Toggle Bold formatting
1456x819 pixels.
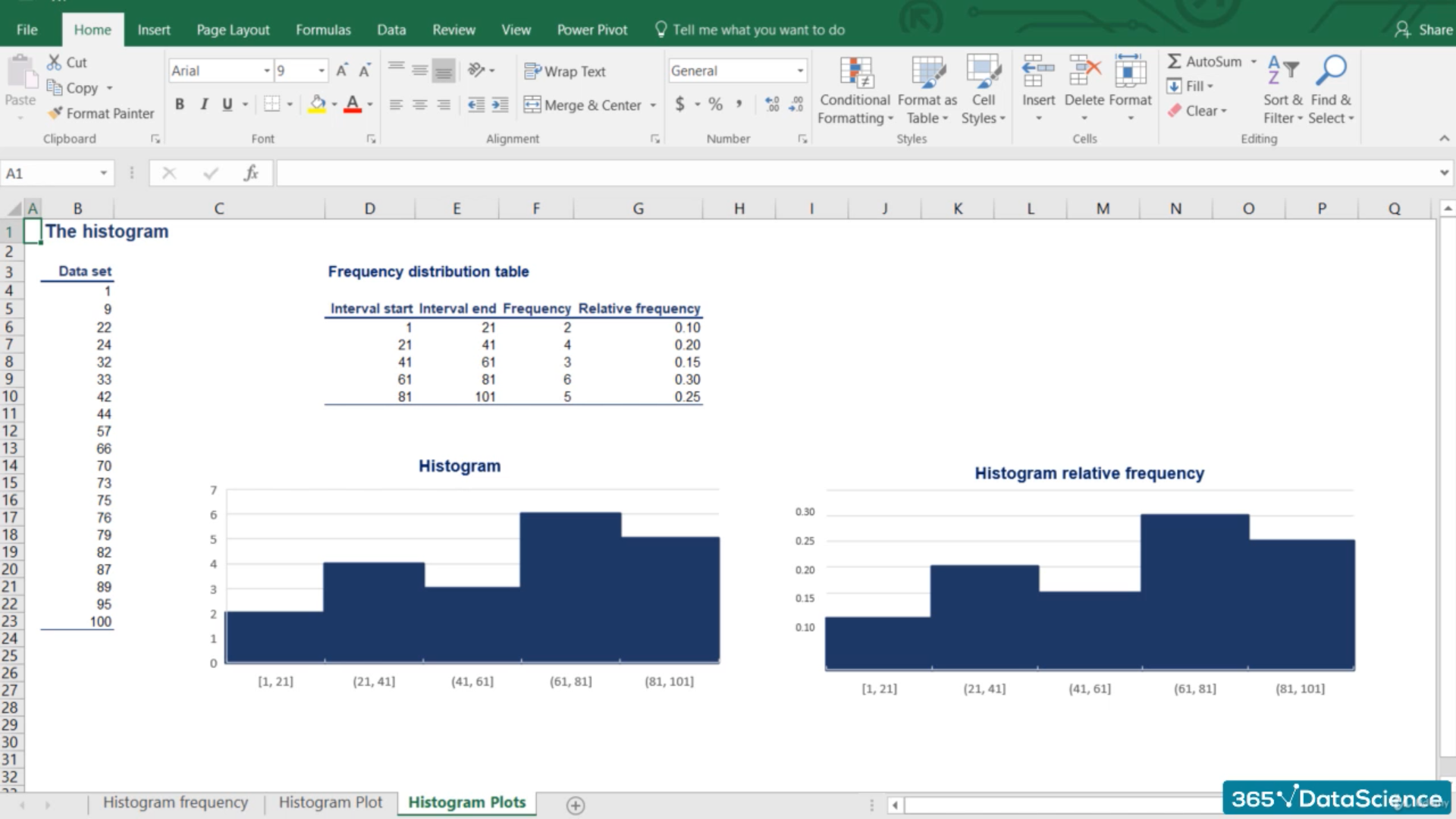point(180,105)
